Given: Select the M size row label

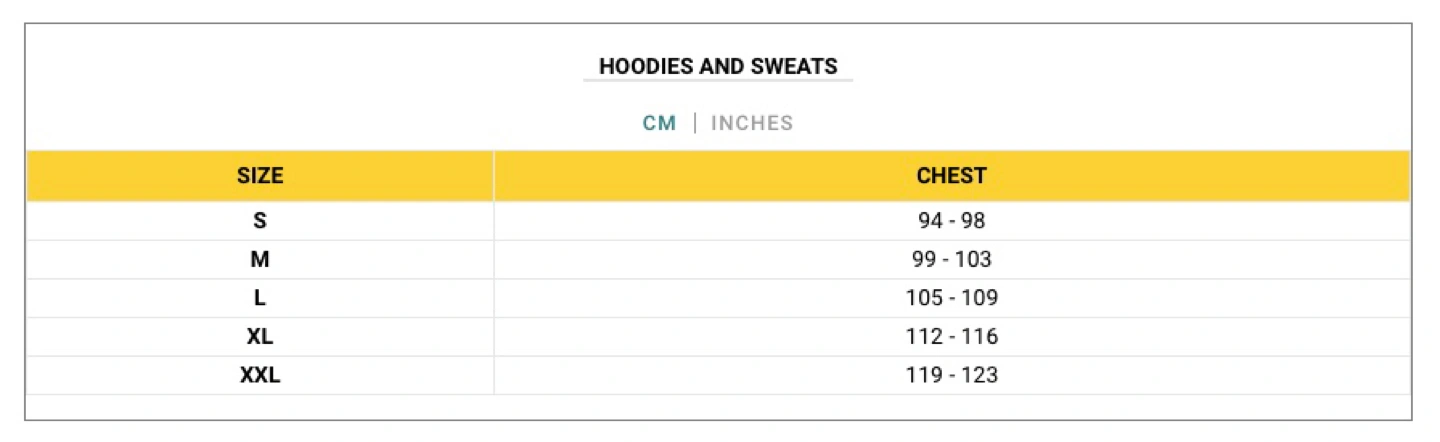Looking at the screenshot, I should [x=260, y=260].
